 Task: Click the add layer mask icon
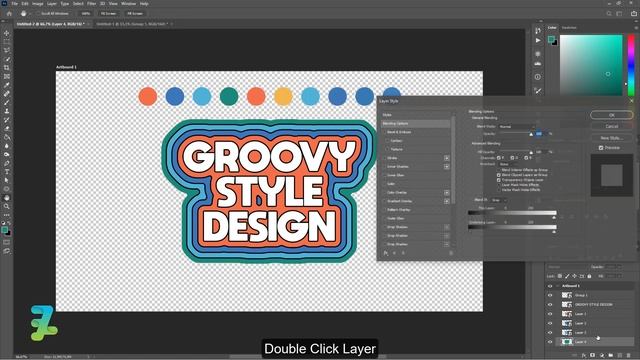click(x=593, y=356)
